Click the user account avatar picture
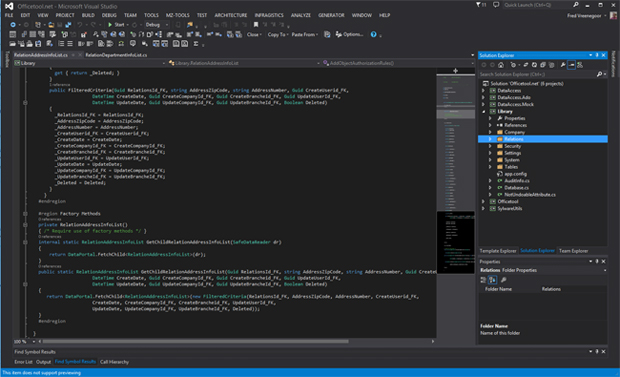Screen dimensions: 620x377 click(613, 15)
